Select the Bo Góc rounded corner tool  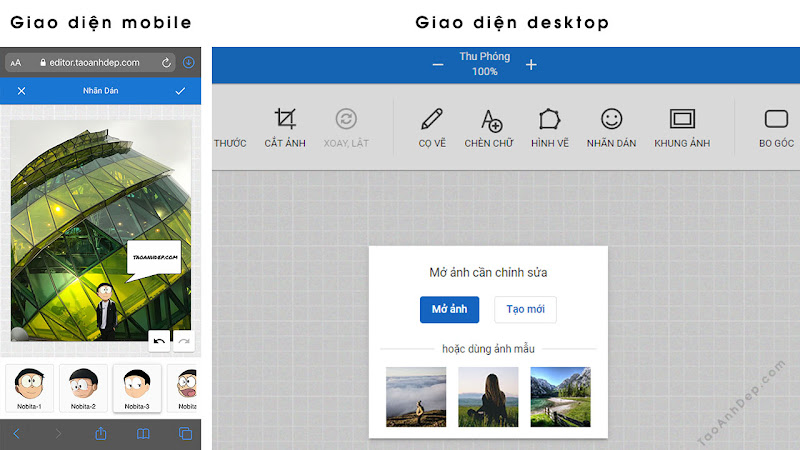[x=776, y=128]
